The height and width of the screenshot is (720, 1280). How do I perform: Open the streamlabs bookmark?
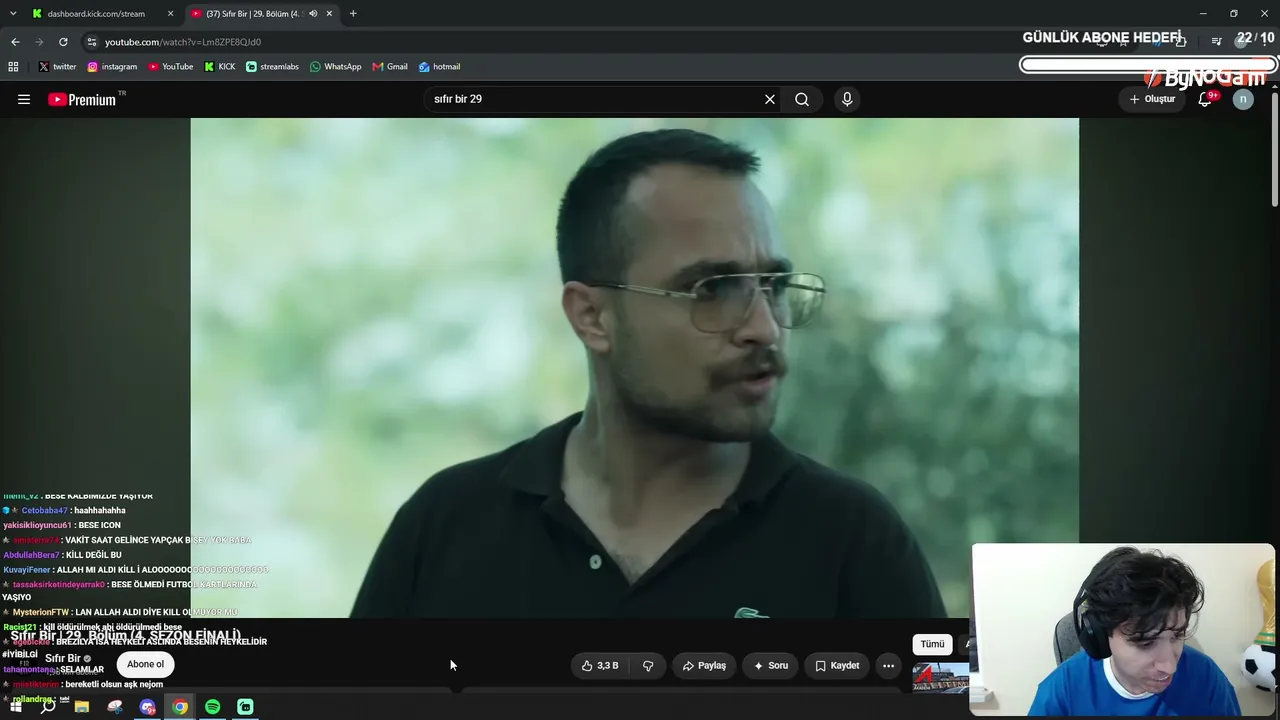coord(272,67)
